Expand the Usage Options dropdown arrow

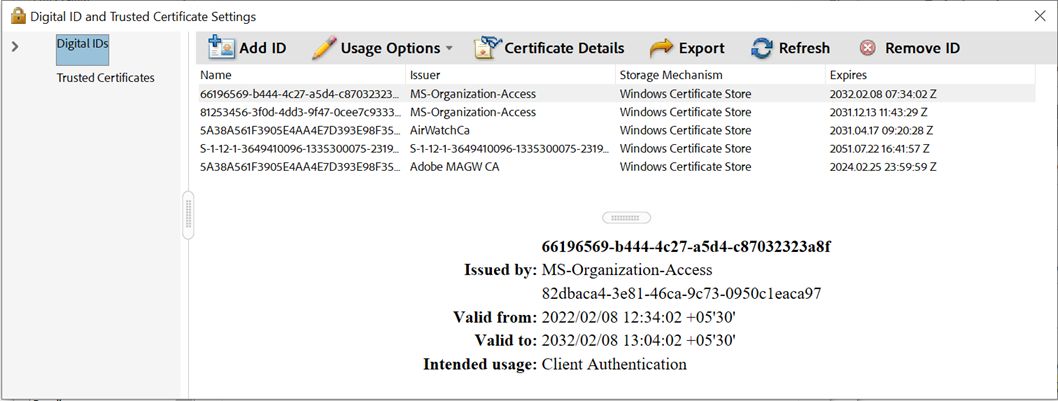[449, 49]
